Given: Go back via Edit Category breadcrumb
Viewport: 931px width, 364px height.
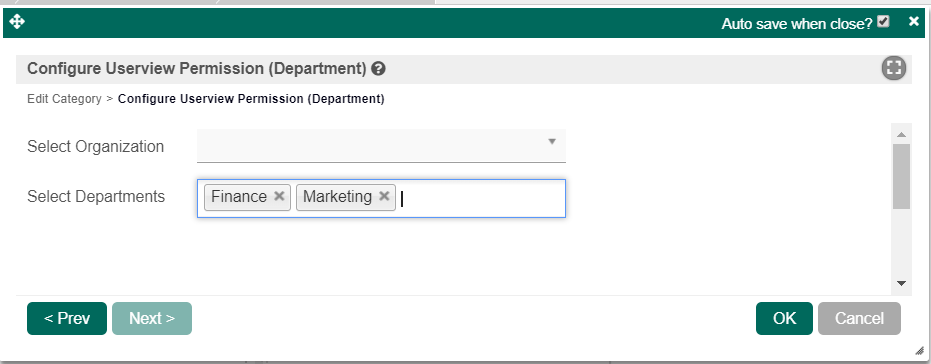Looking at the screenshot, I should (64, 99).
